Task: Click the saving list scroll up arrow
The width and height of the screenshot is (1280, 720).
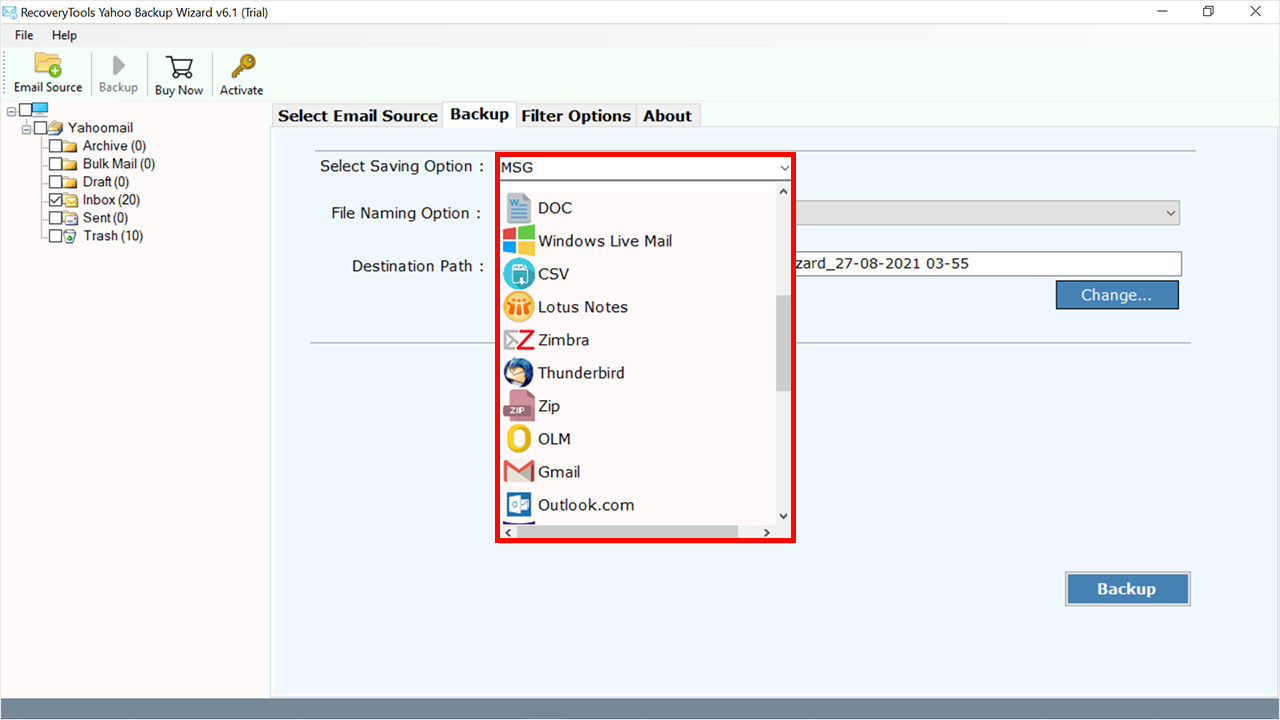Action: [783, 192]
